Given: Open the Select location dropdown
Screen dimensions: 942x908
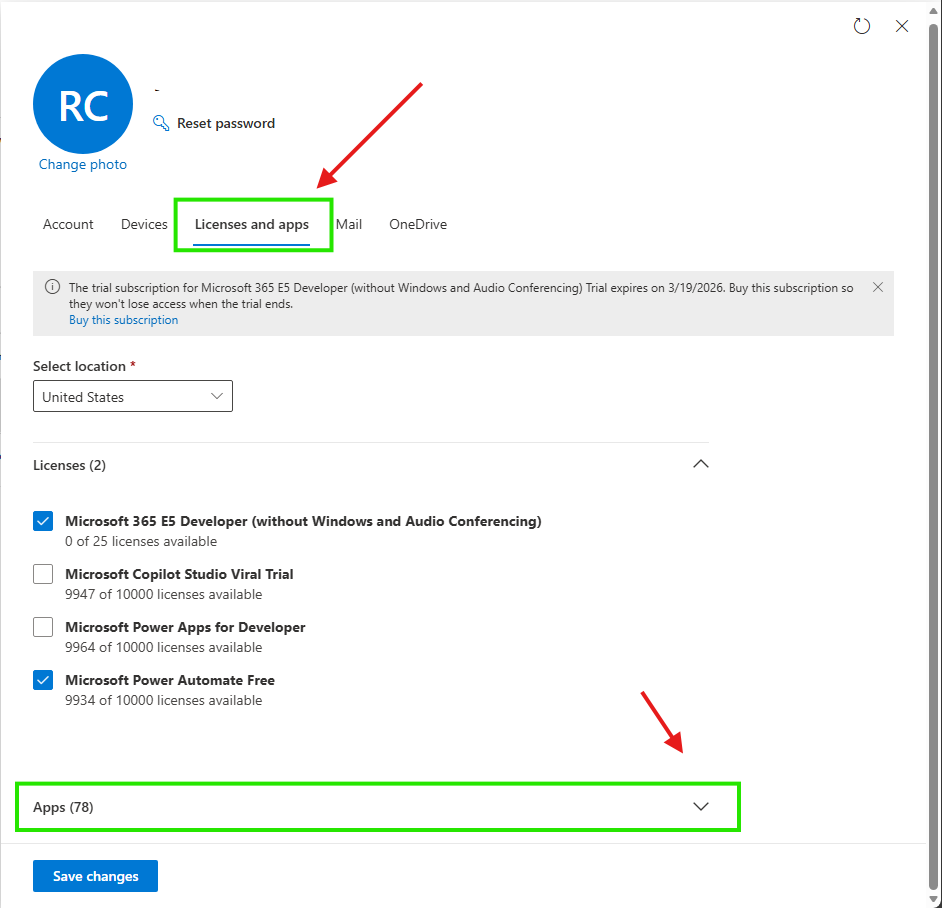Looking at the screenshot, I should coord(133,396).
